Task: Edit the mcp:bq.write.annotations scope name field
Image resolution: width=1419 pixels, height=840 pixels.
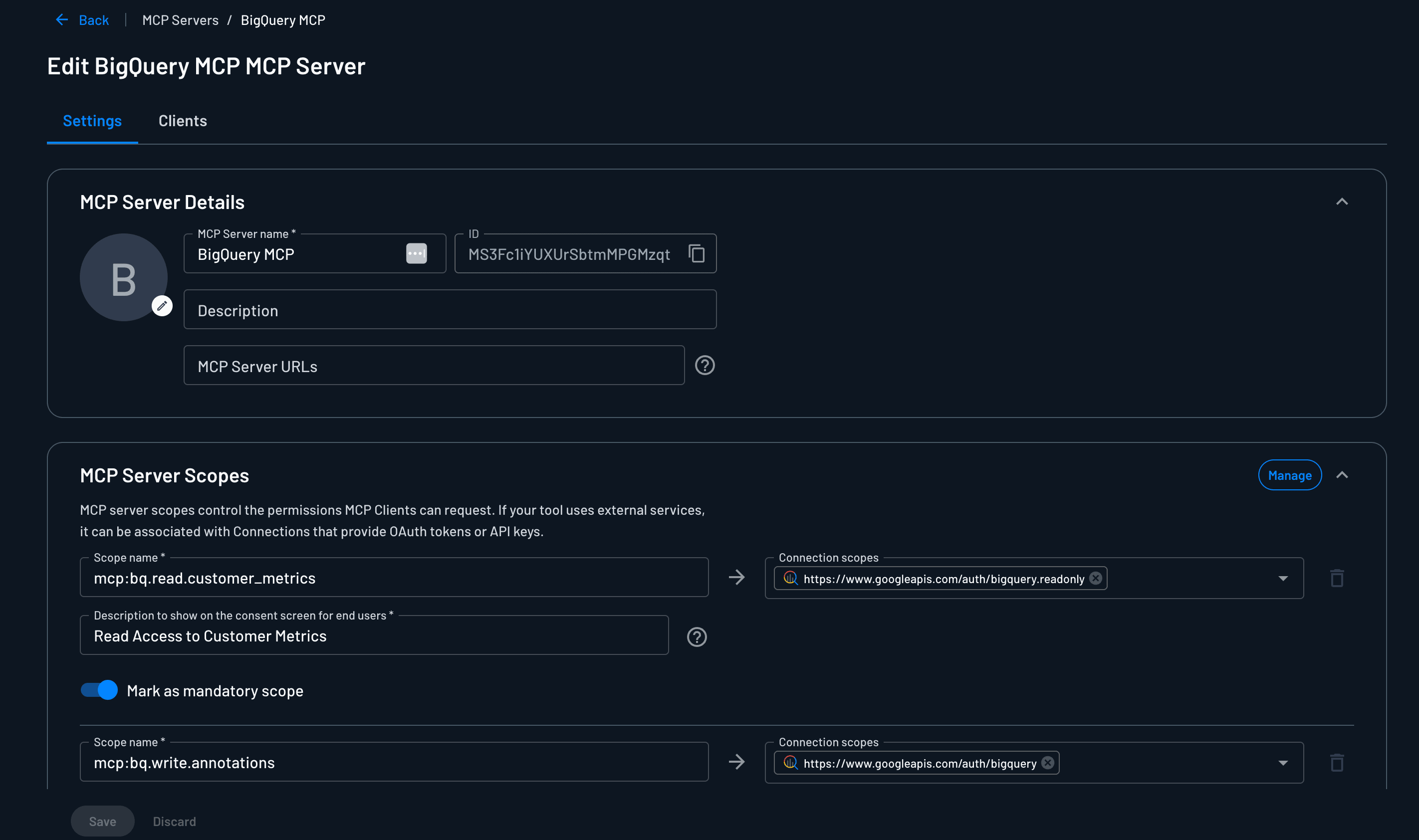Action: [394, 762]
